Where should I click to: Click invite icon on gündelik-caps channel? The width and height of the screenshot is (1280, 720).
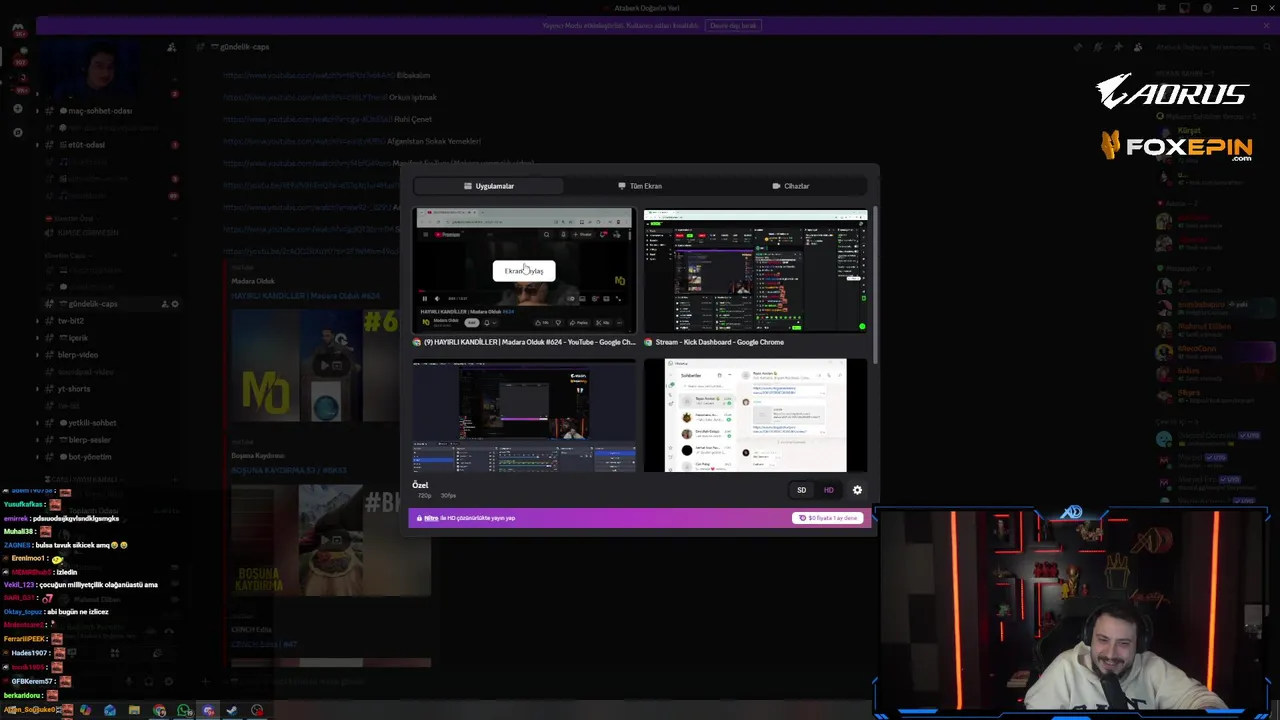165,304
